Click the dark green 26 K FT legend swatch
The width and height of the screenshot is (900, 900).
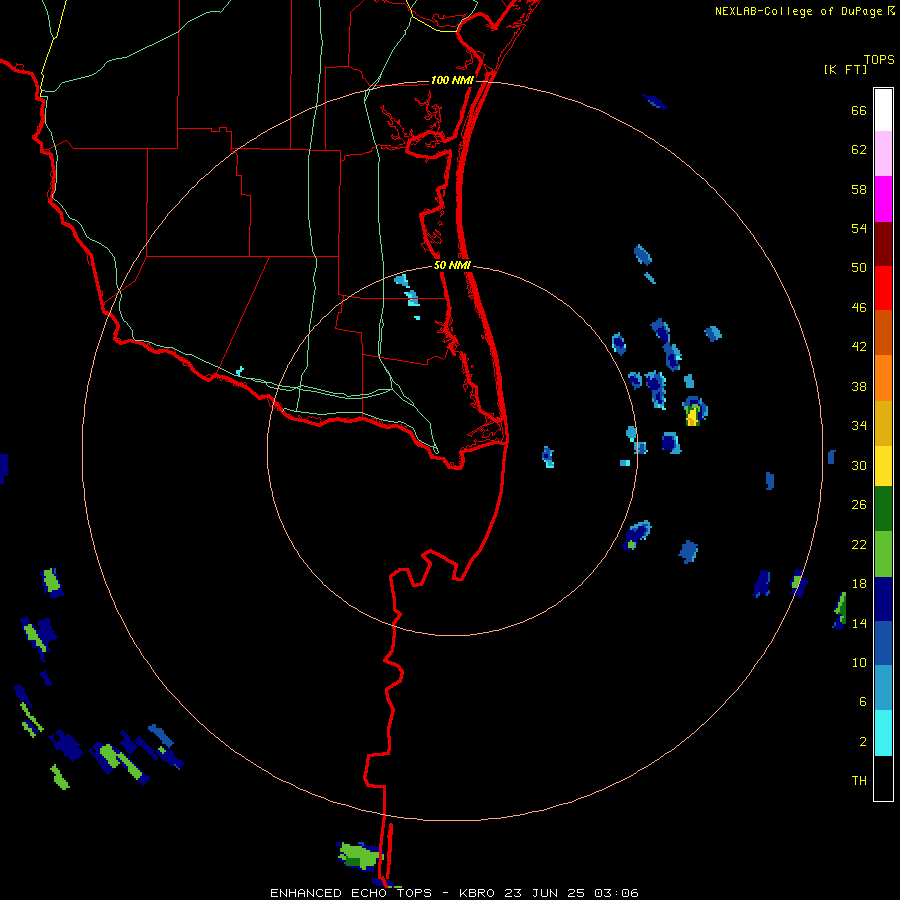tap(883, 509)
